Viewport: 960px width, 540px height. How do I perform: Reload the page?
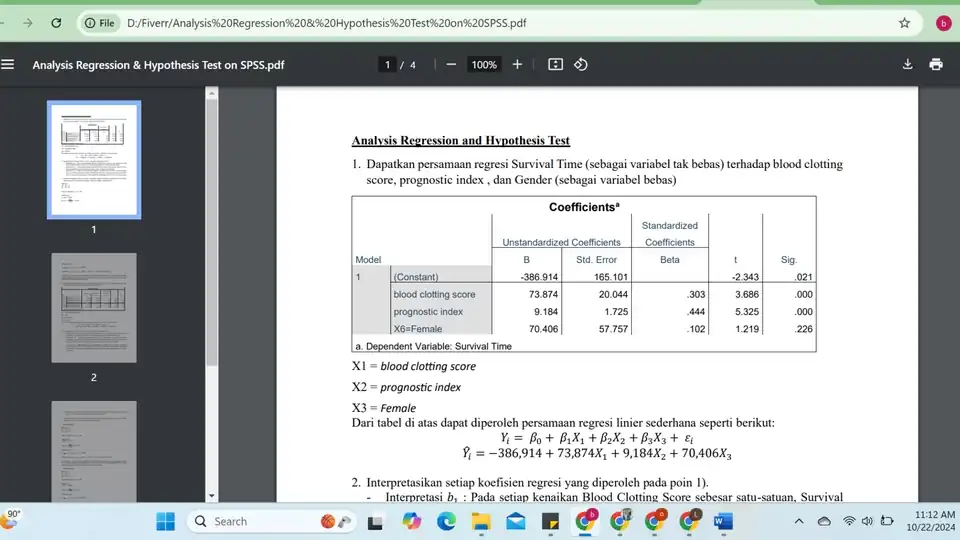[x=56, y=23]
